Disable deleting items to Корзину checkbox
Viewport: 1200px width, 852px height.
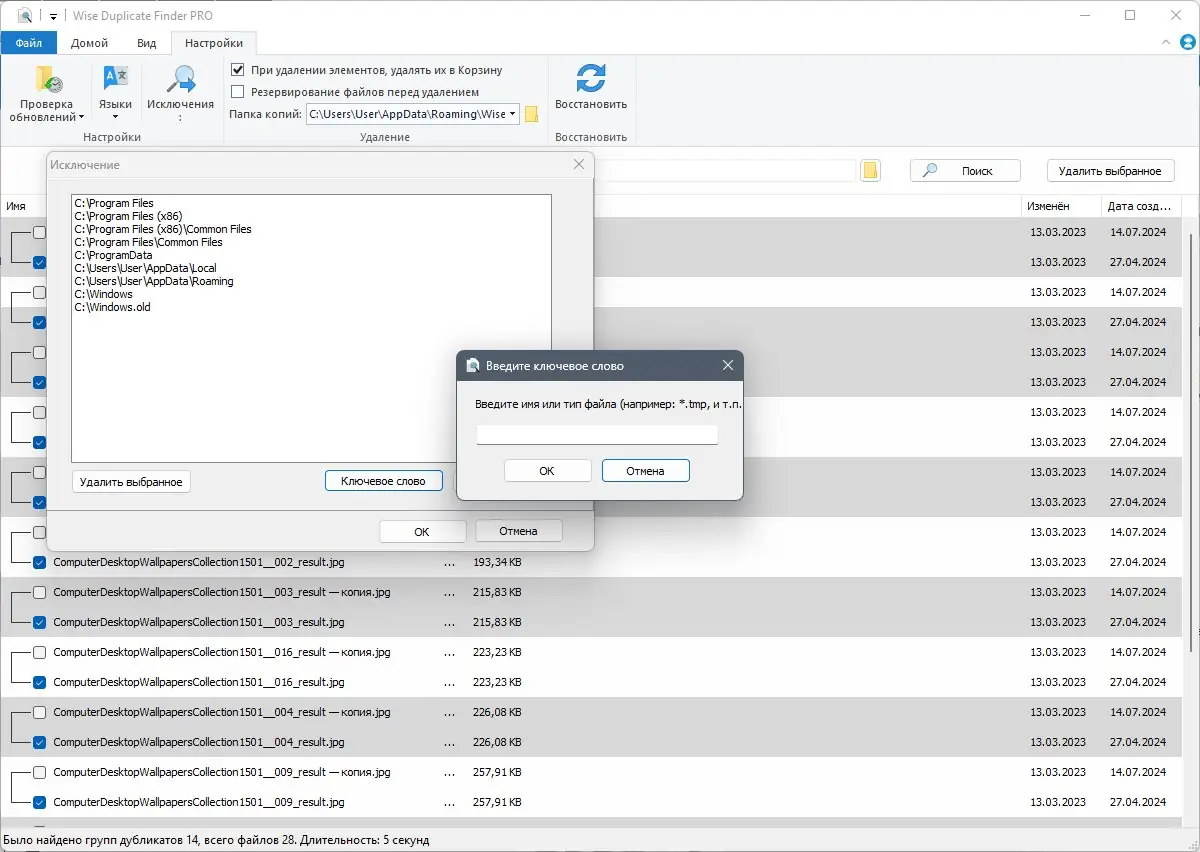pyautogui.click(x=237, y=70)
